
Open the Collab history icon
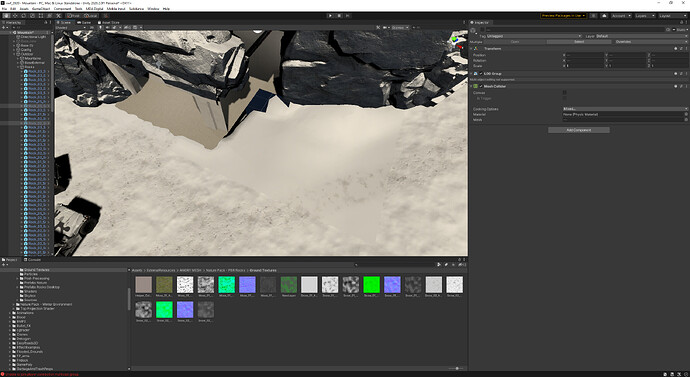coord(594,16)
